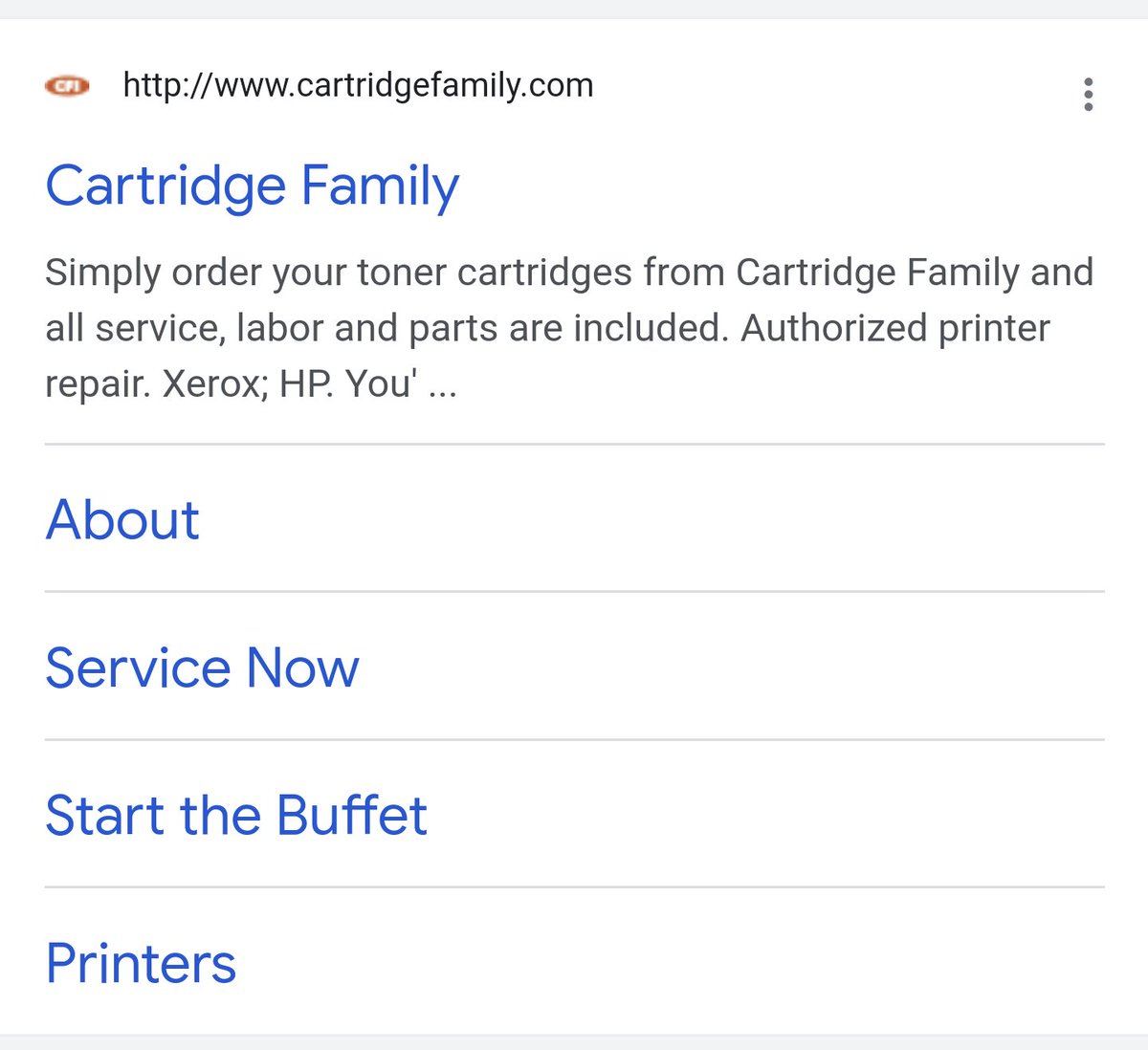Click the toner cartridges description snippet
This screenshot has height=1050, width=1148.
point(569,328)
